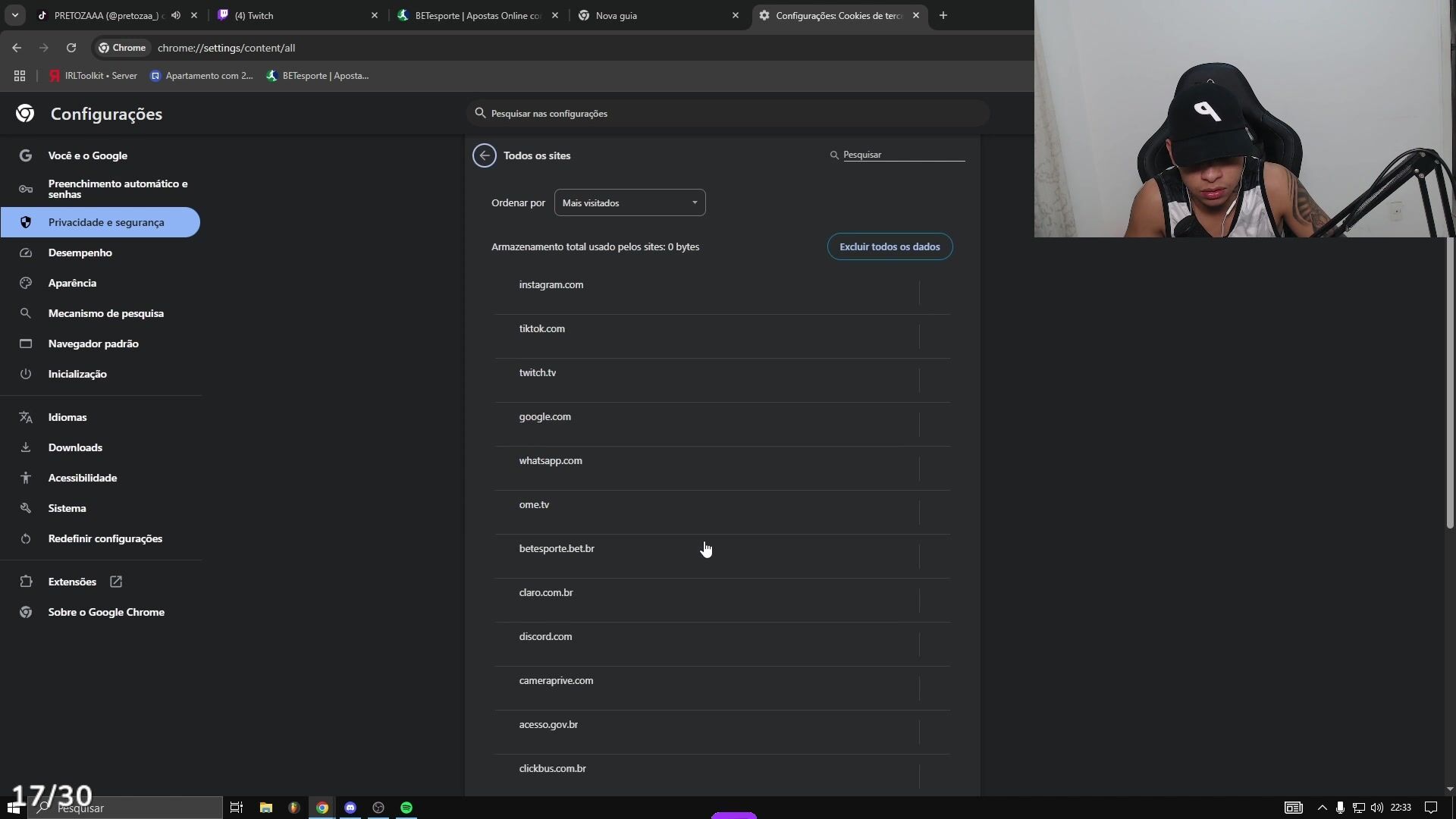Select the acesso.gov.br entry
Screen dimensions: 1456x819
722,732
